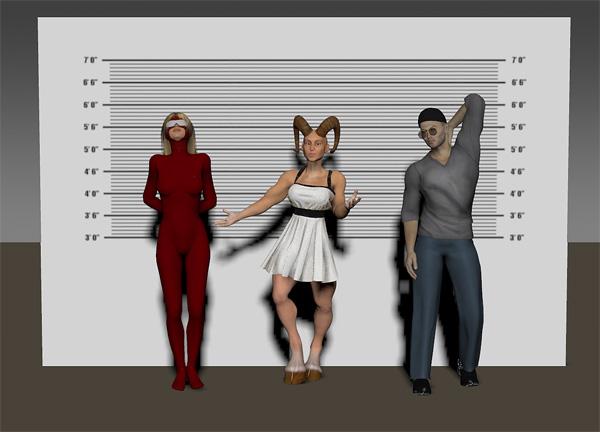Click the man's black beanie
The image size is (600, 432).
pos(432,115)
